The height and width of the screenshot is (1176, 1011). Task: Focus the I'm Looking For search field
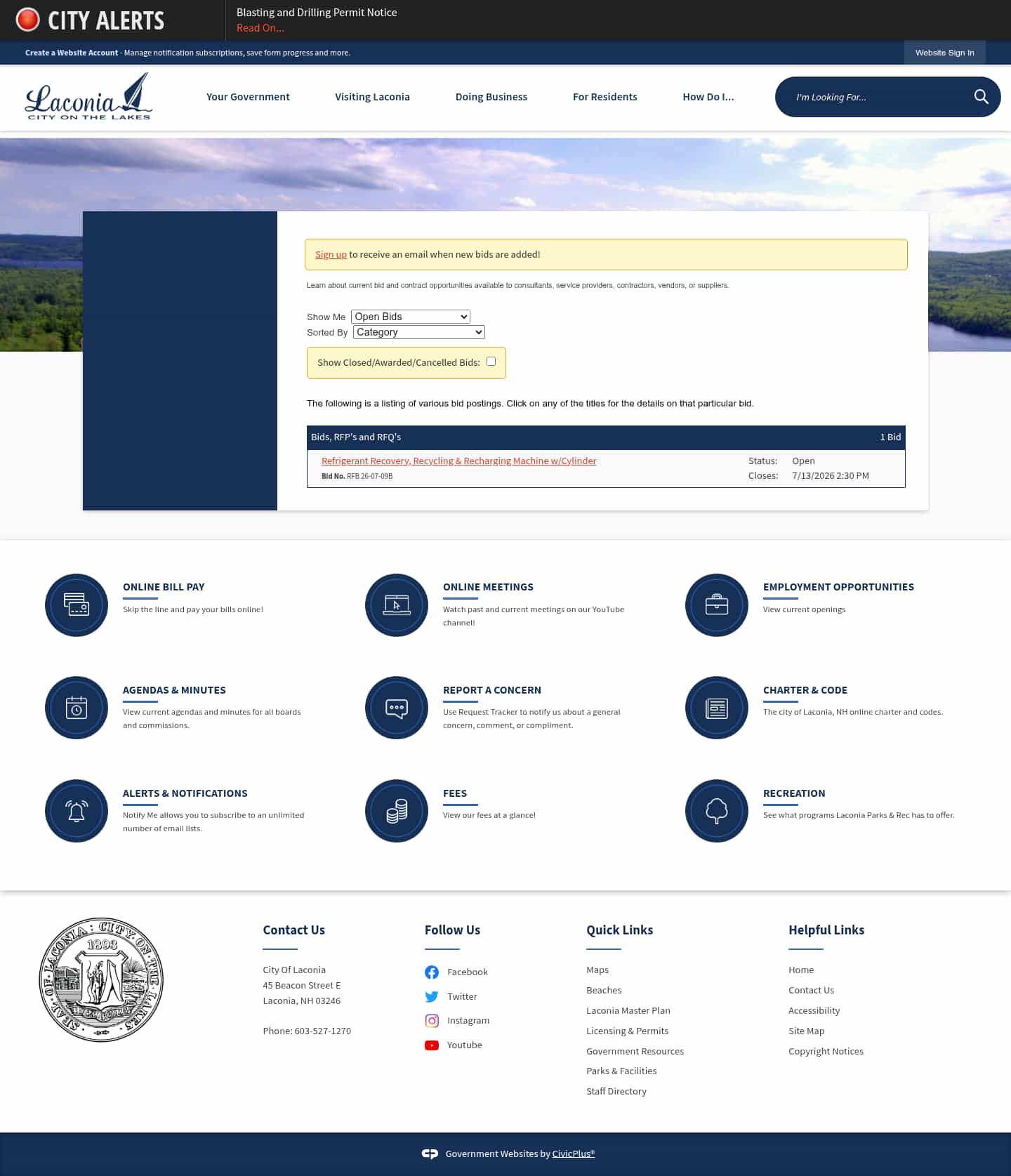[x=874, y=97]
